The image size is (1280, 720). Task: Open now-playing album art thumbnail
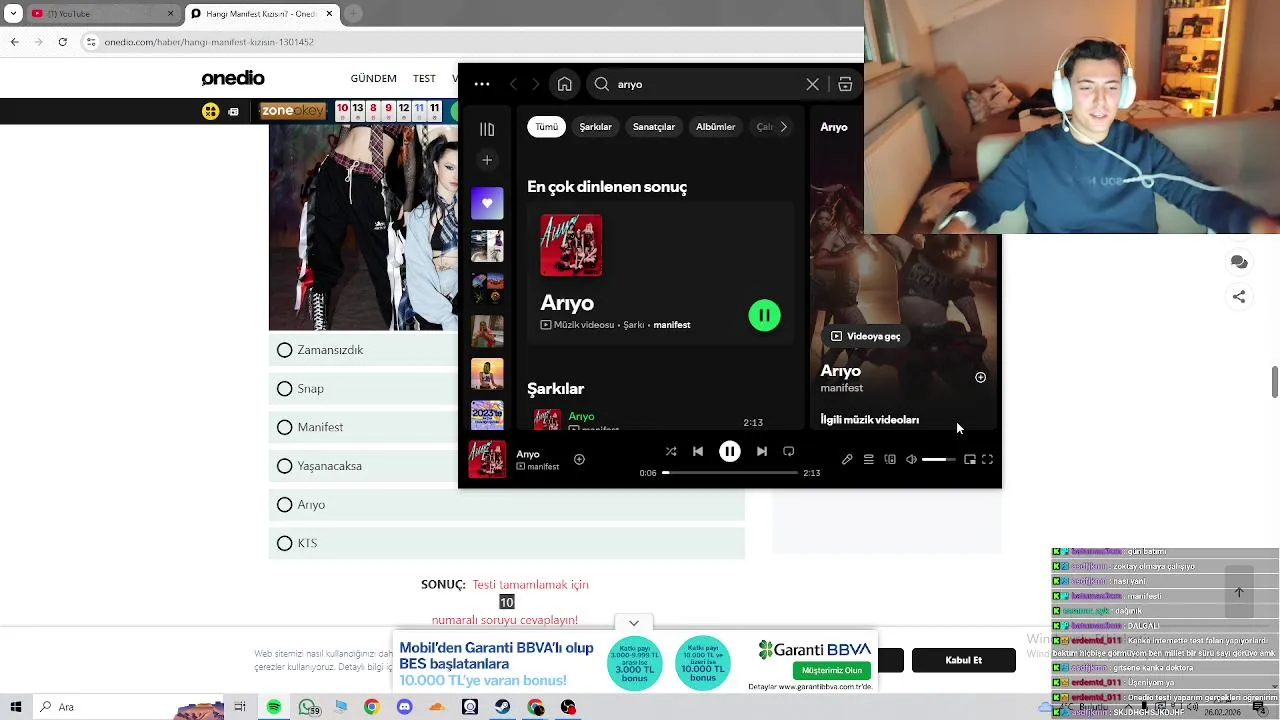click(487, 460)
